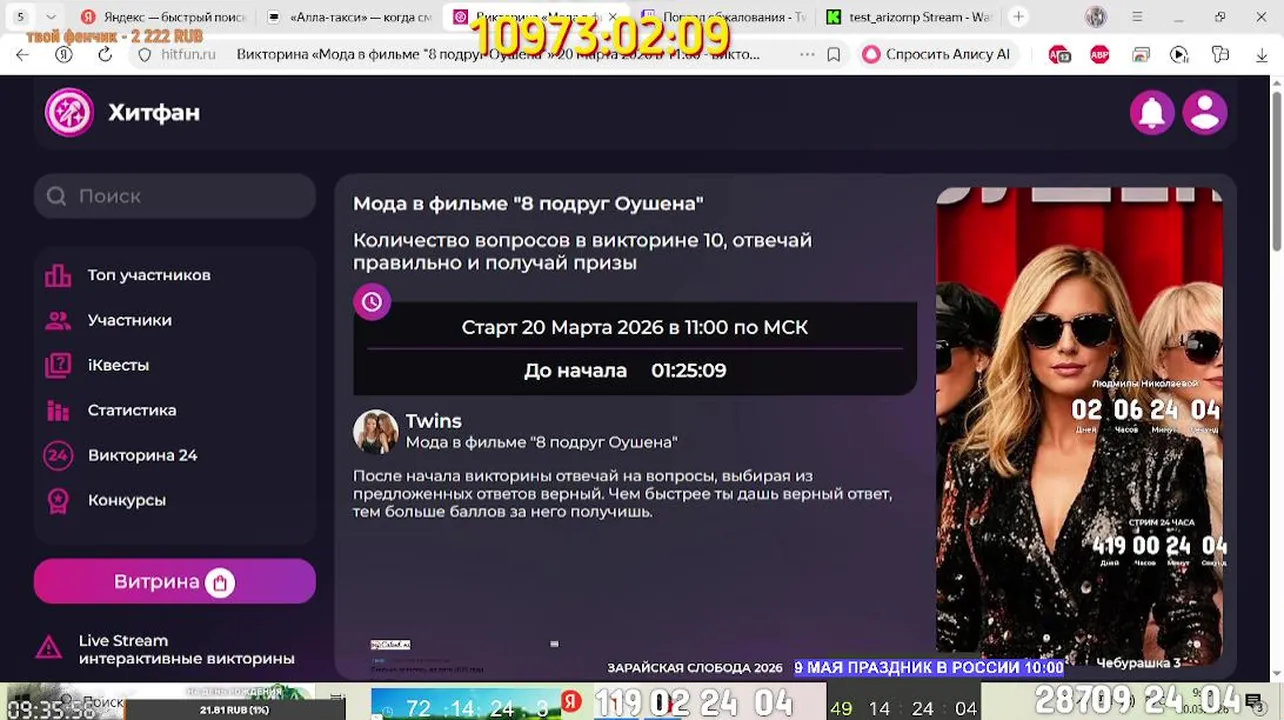This screenshot has height=720, width=1284.
Task: Click the site protection shield icon
Action: [144, 55]
